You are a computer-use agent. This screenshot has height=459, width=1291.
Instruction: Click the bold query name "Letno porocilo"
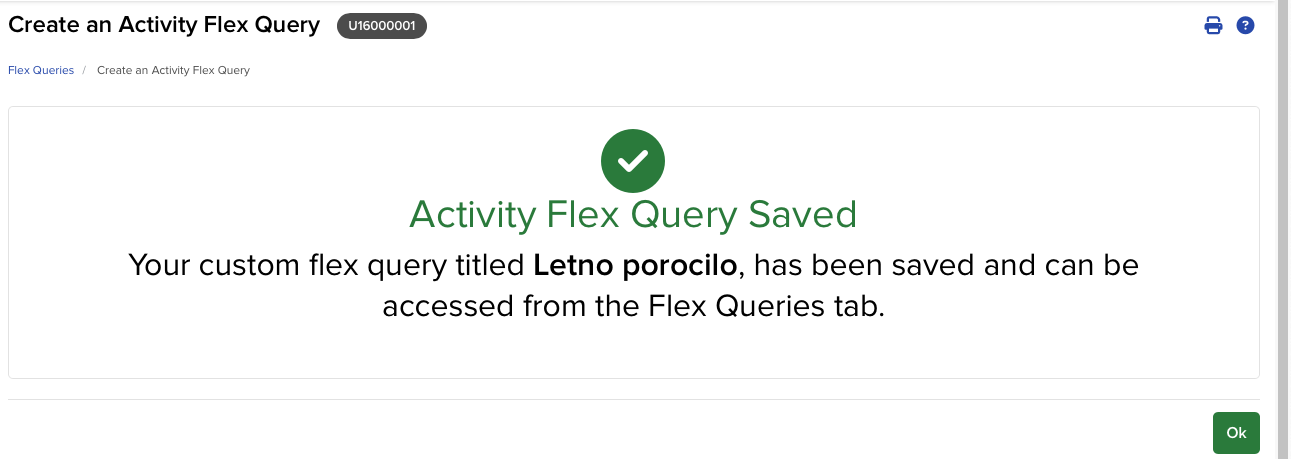(x=637, y=266)
